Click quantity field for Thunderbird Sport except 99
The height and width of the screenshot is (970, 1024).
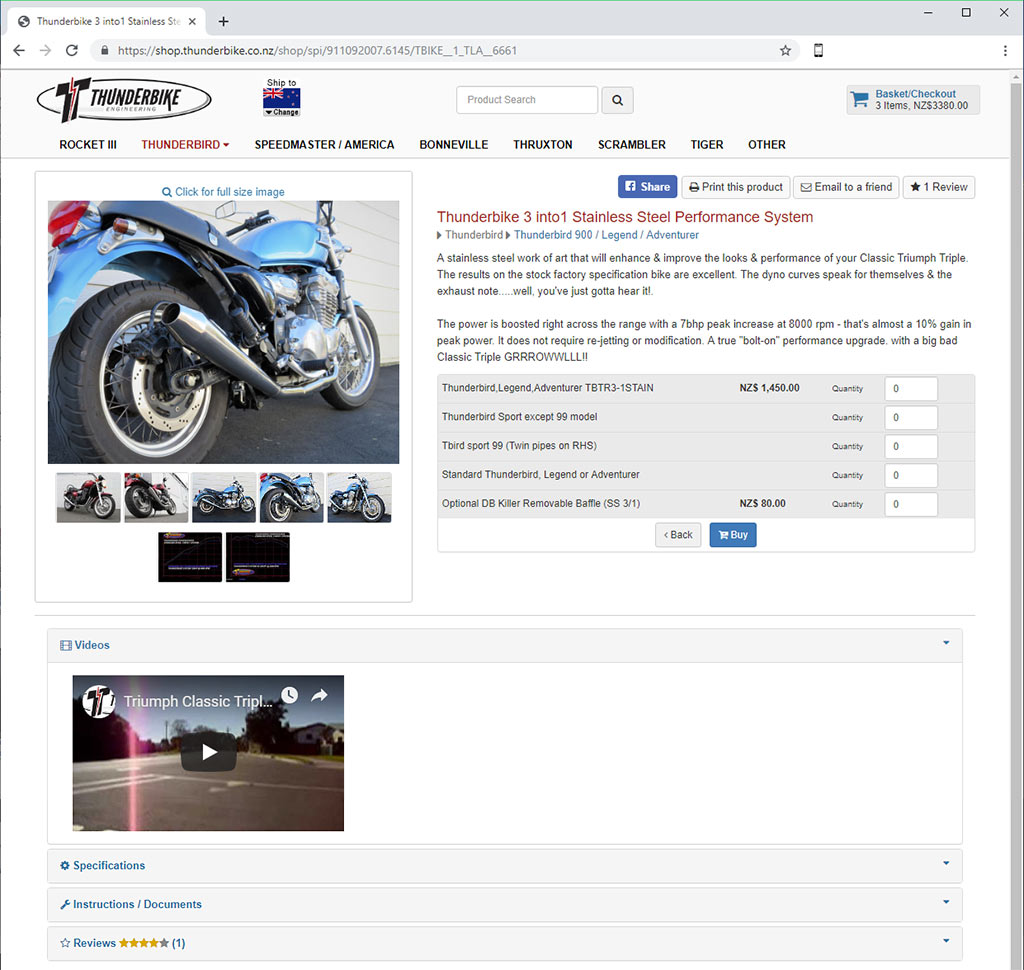(x=911, y=417)
